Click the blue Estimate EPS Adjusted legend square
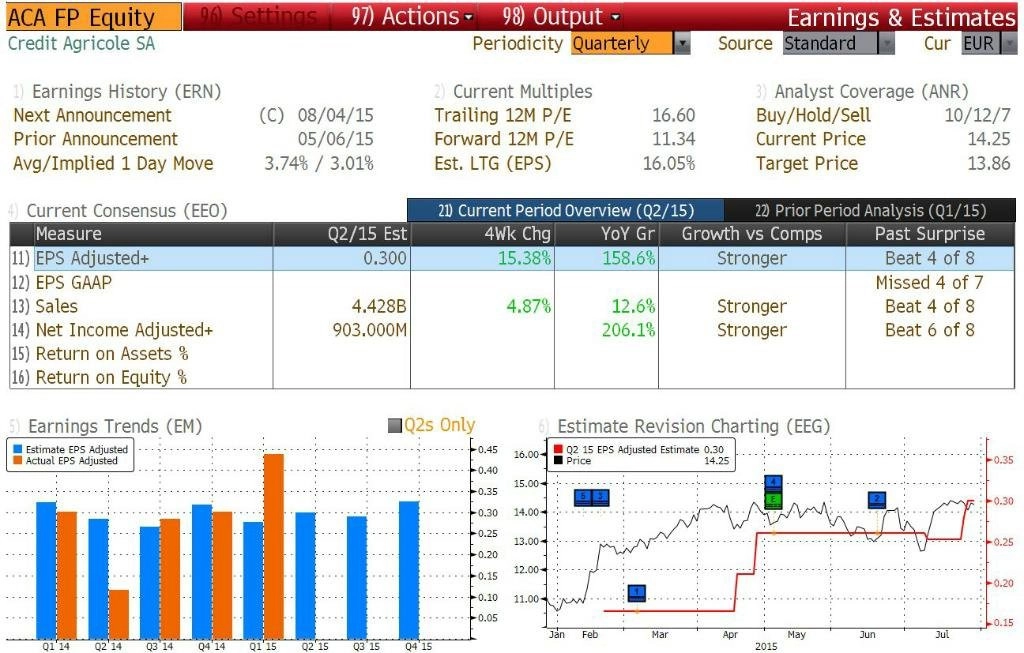Image resolution: width=1024 pixels, height=653 pixels. [x=18, y=449]
